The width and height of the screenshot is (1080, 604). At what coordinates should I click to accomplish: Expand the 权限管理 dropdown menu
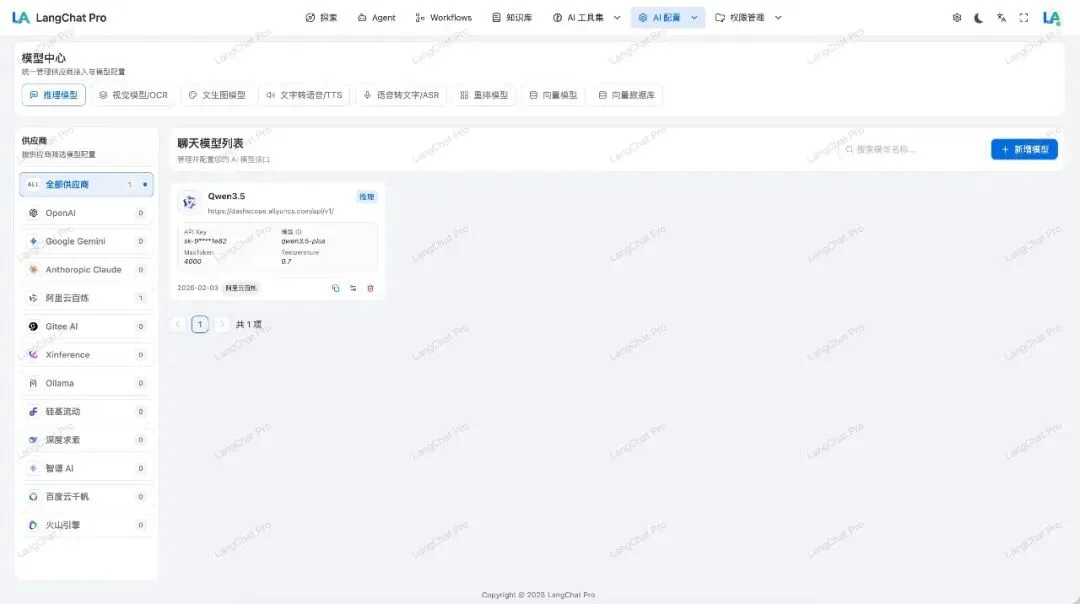(x=748, y=18)
